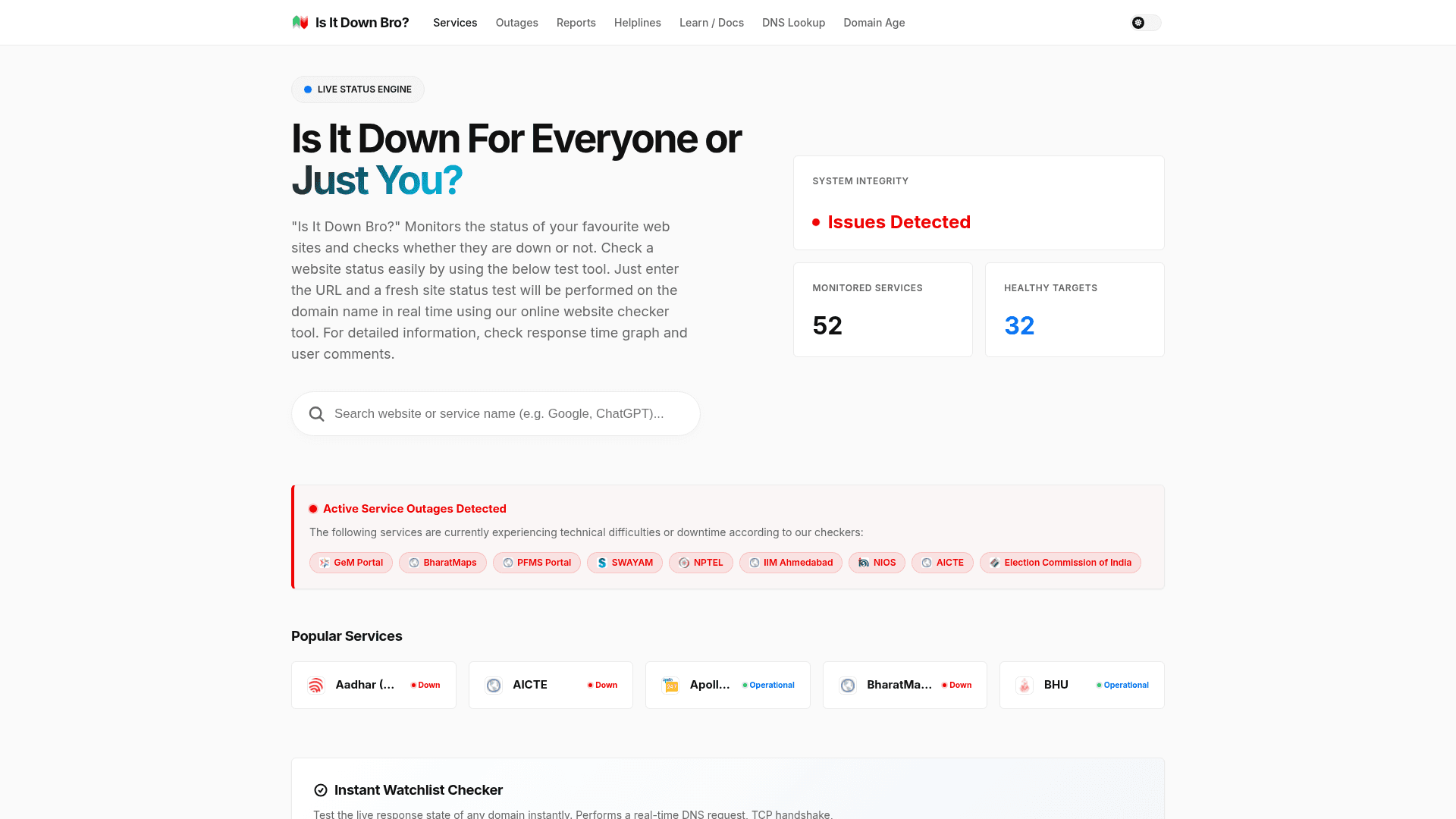Click the LIVE STATUS ENGINE badge
This screenshot has height=819, width=1456.
(358, 89)
